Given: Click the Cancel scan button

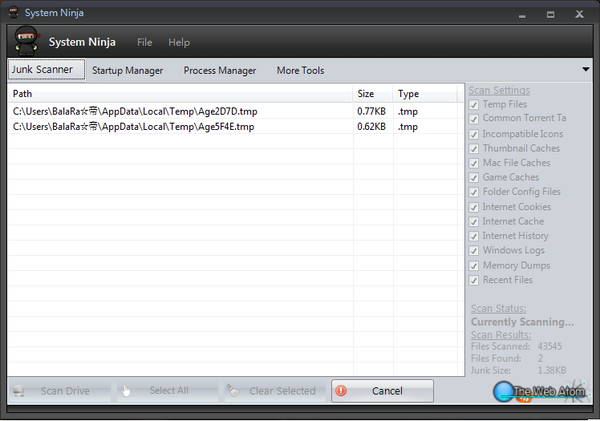Looking at the screenshot, I should (x=382, y=391).
